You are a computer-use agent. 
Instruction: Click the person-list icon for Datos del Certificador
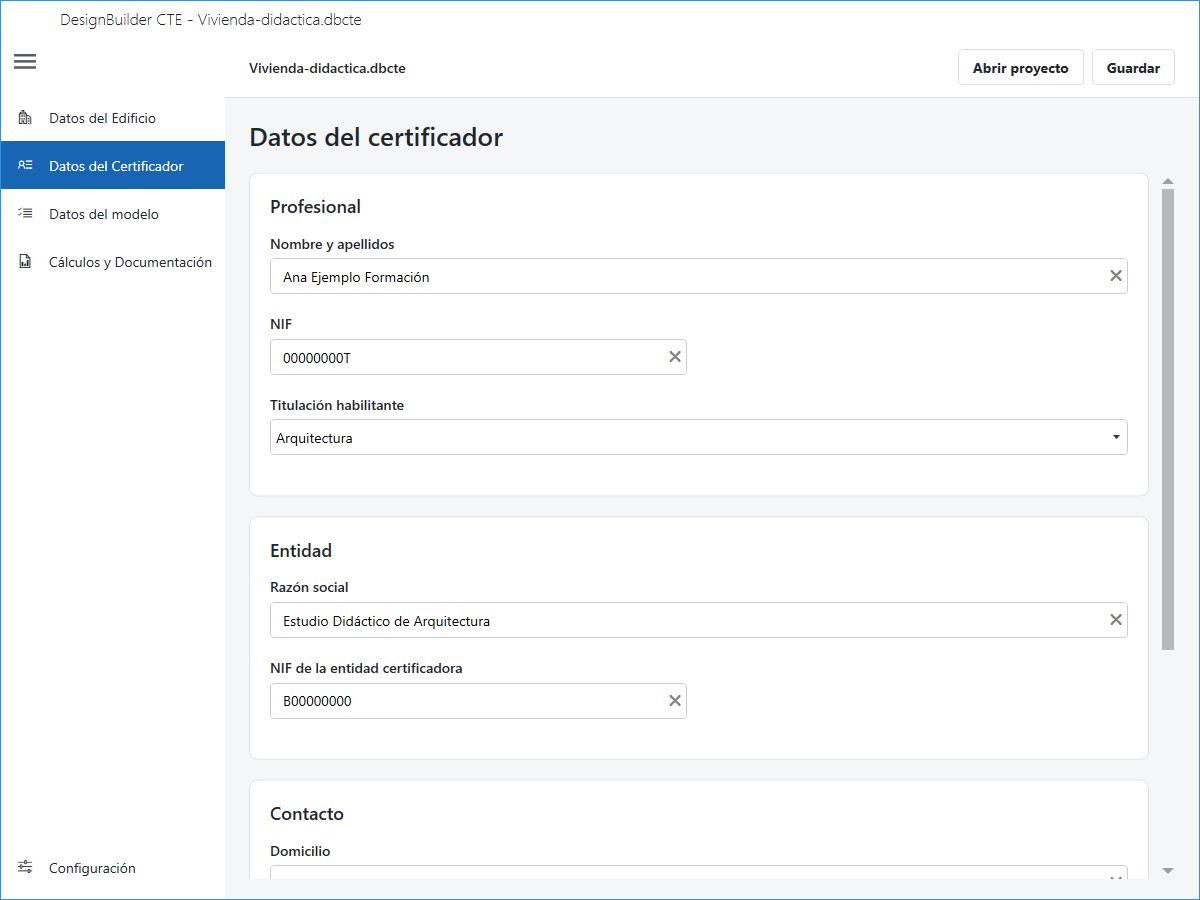(x=26, y=166)
